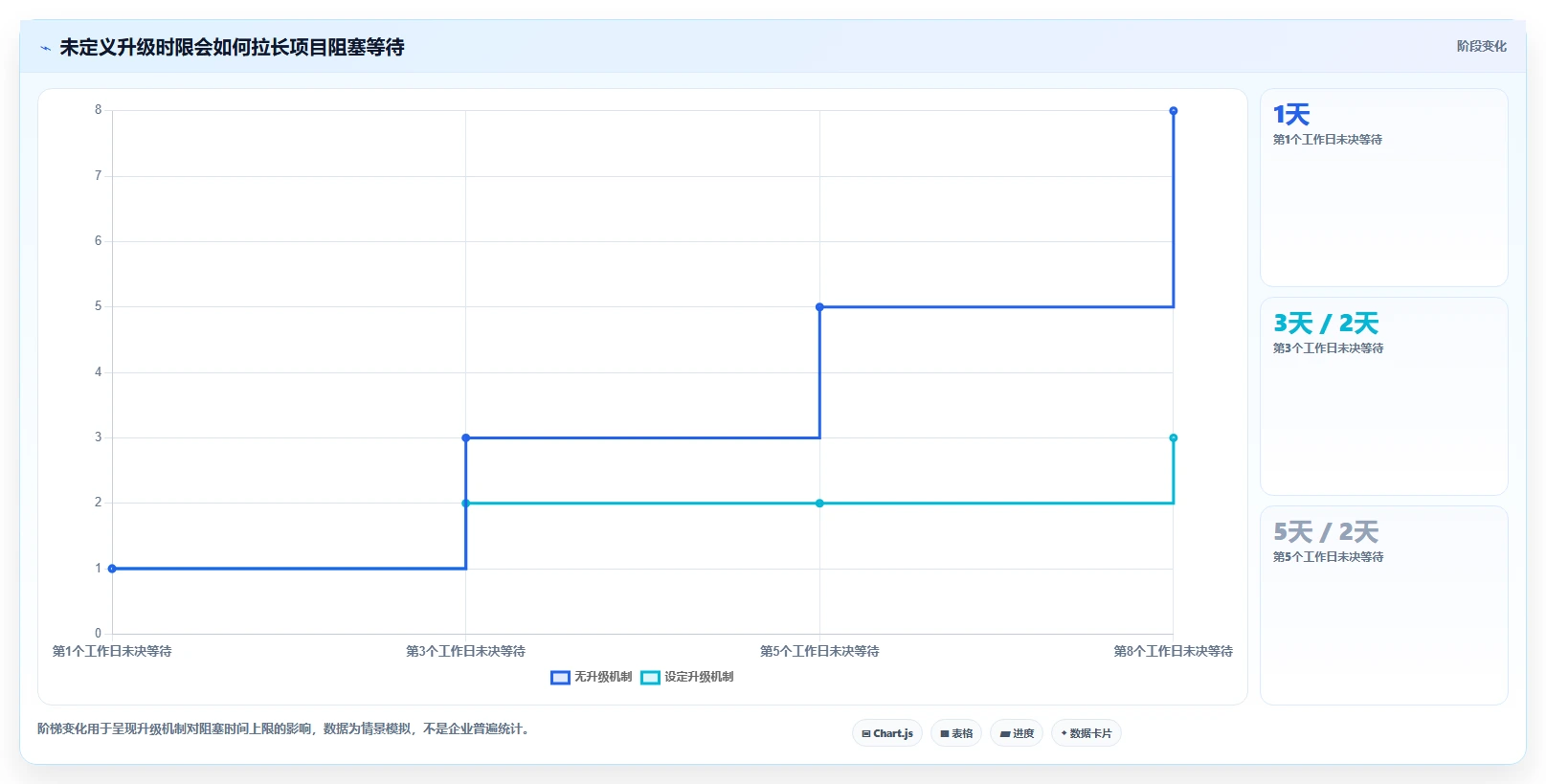Screen dimensions: 1546x784
Task: Click the x-axis label 第1个工作日未决等待
Action: coord(112,651)
